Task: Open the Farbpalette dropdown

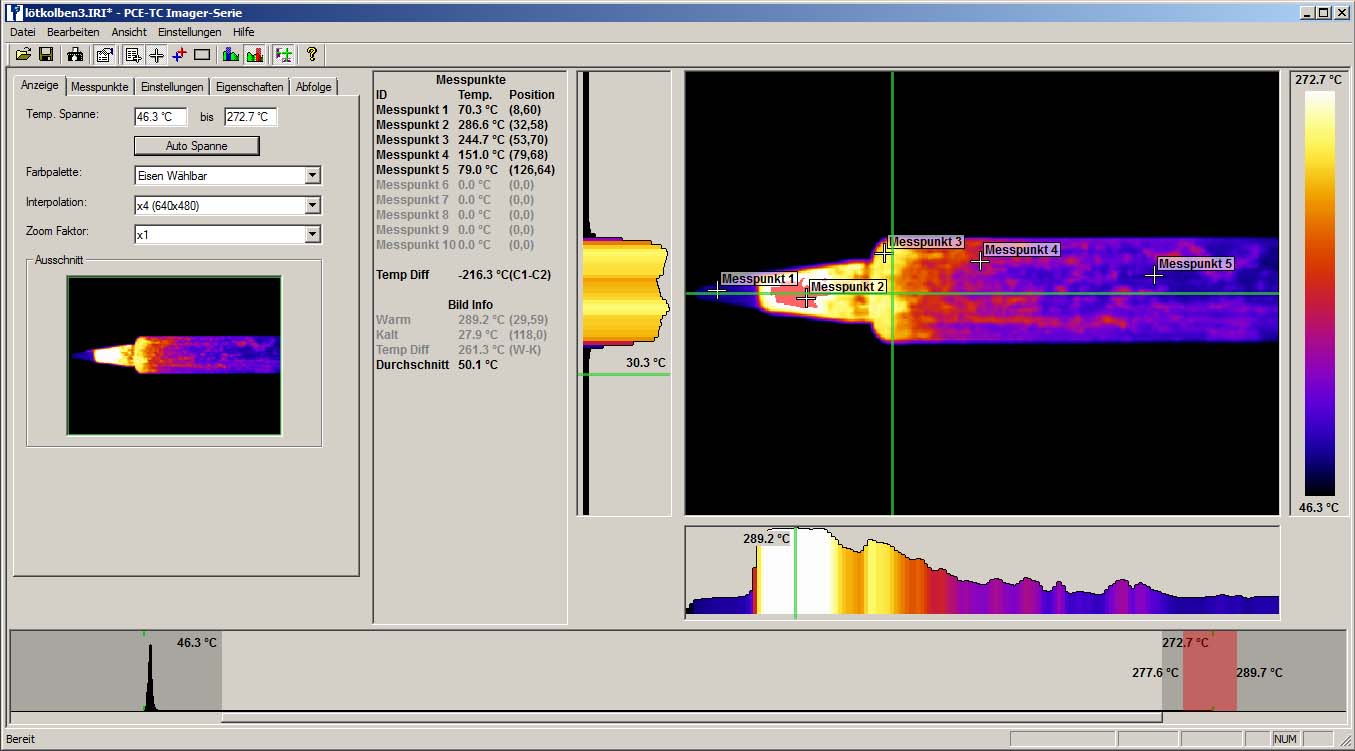Action: point(312,176)
